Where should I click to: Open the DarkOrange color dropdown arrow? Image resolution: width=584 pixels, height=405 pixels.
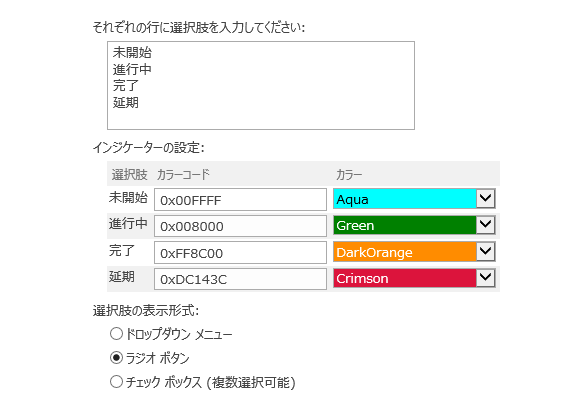tap(485, 251)
